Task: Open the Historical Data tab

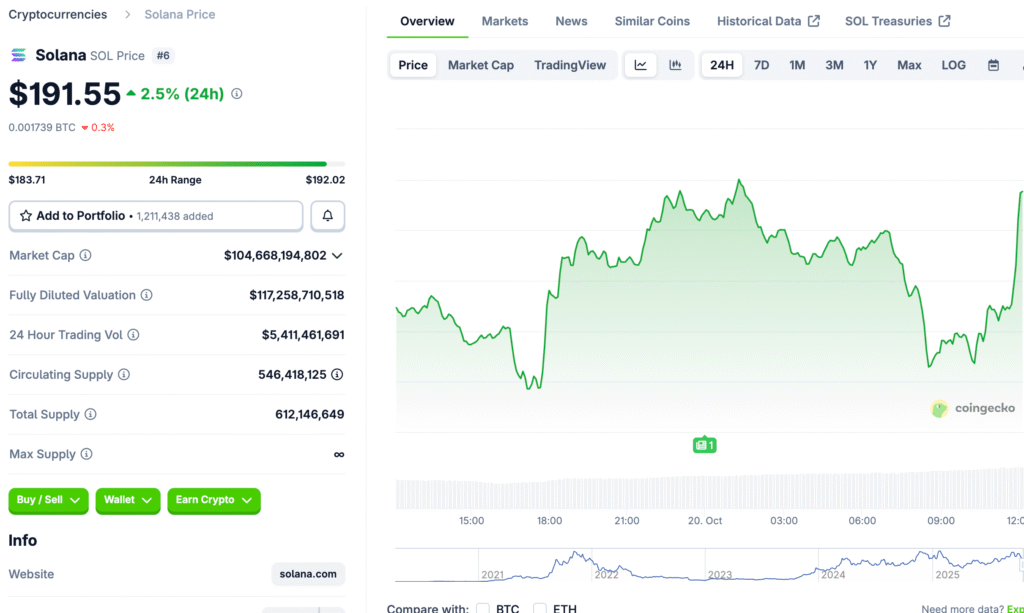Action: coord(767,21)
